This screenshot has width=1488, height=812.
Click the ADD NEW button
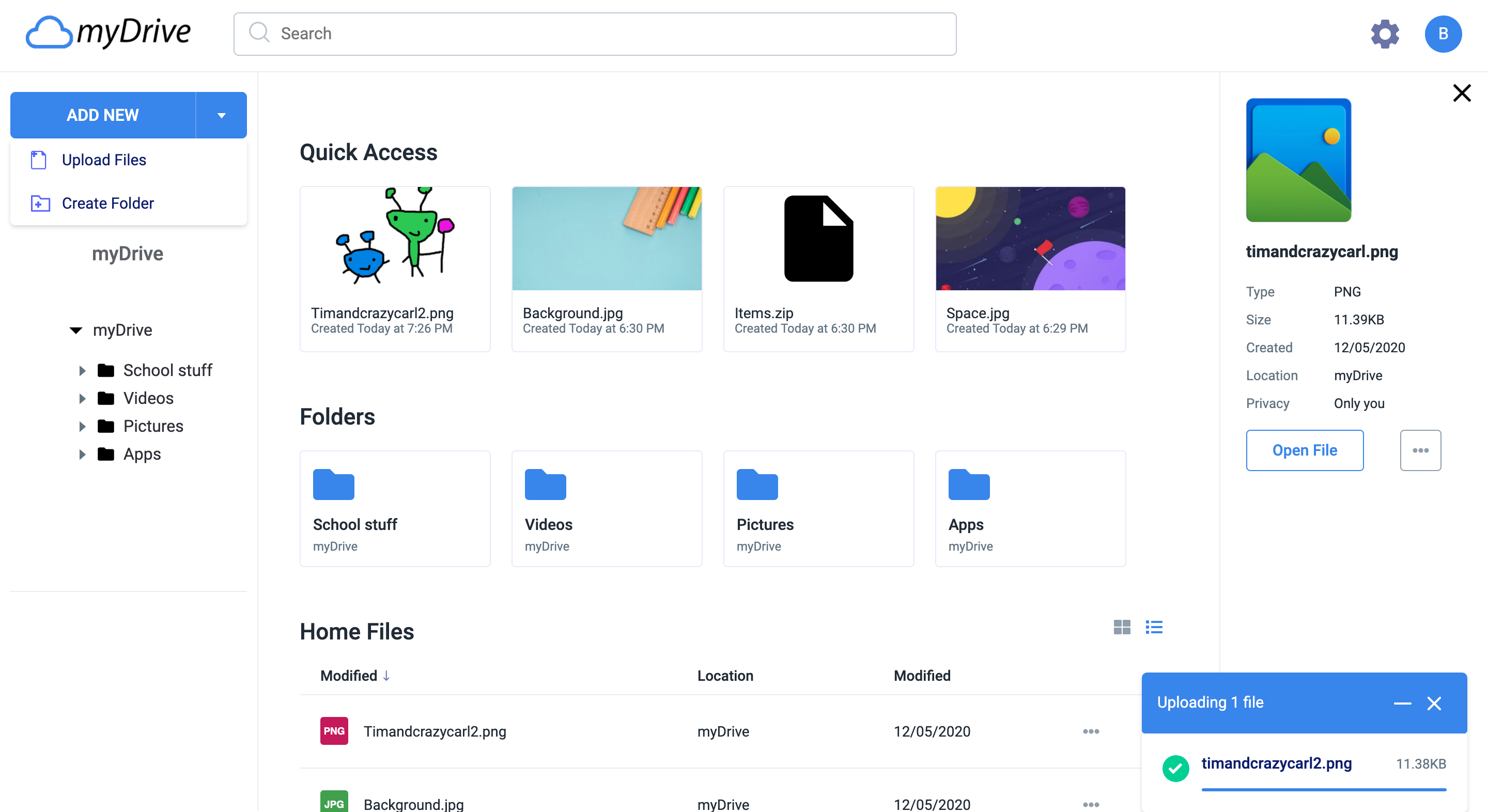coord(102,115)
